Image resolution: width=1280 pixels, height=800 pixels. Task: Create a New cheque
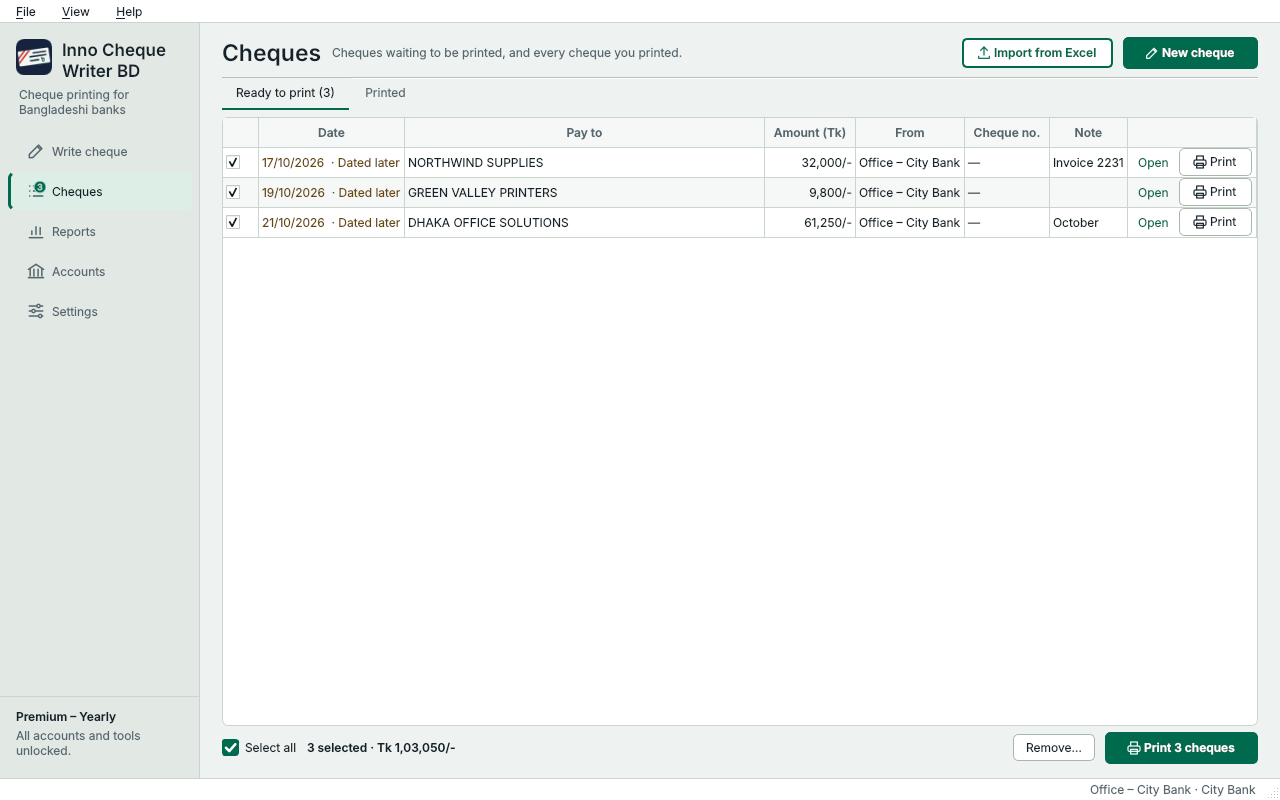(1190, 53)
